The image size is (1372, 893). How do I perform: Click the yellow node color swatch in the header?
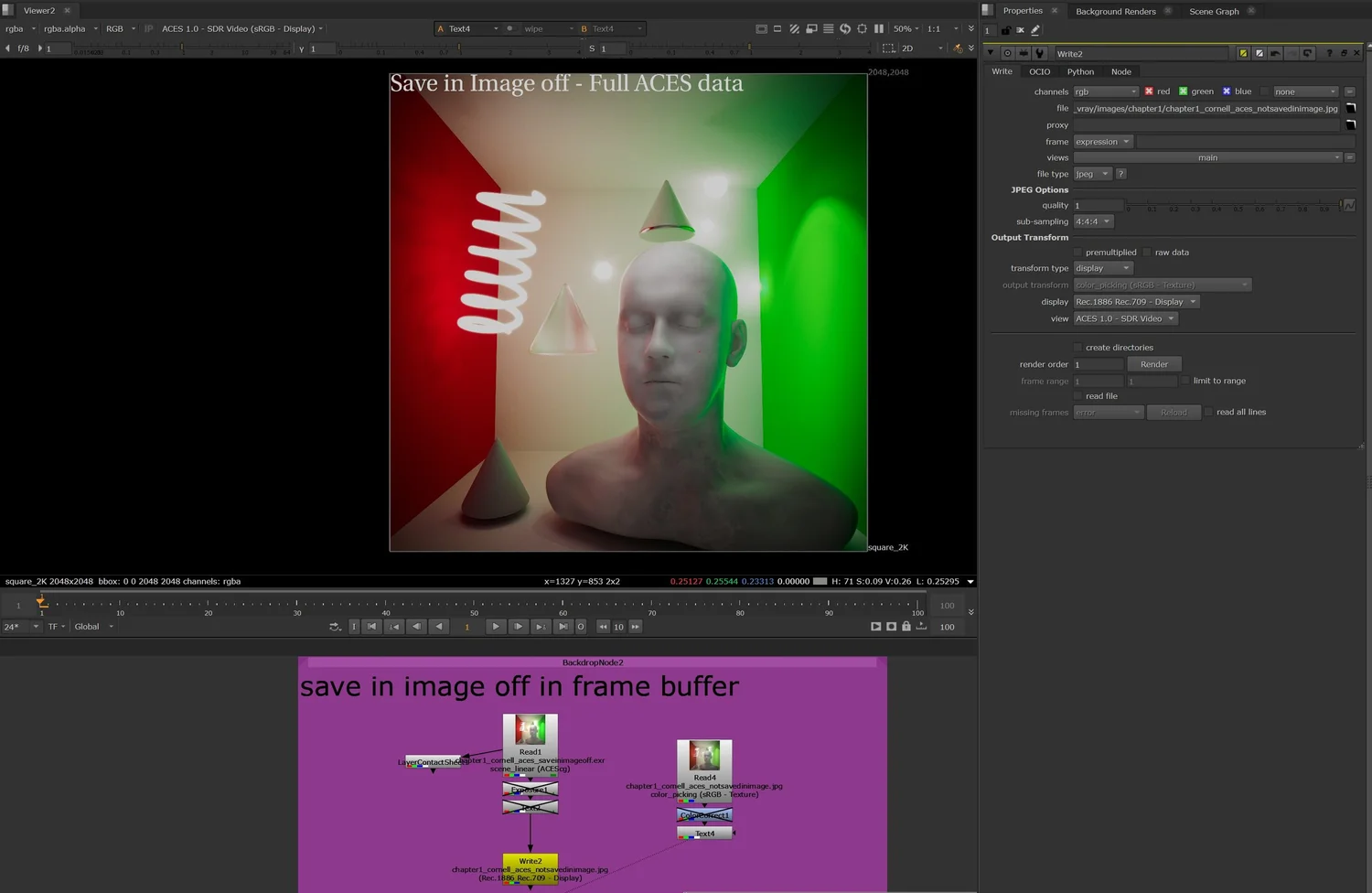point(1243,53)
